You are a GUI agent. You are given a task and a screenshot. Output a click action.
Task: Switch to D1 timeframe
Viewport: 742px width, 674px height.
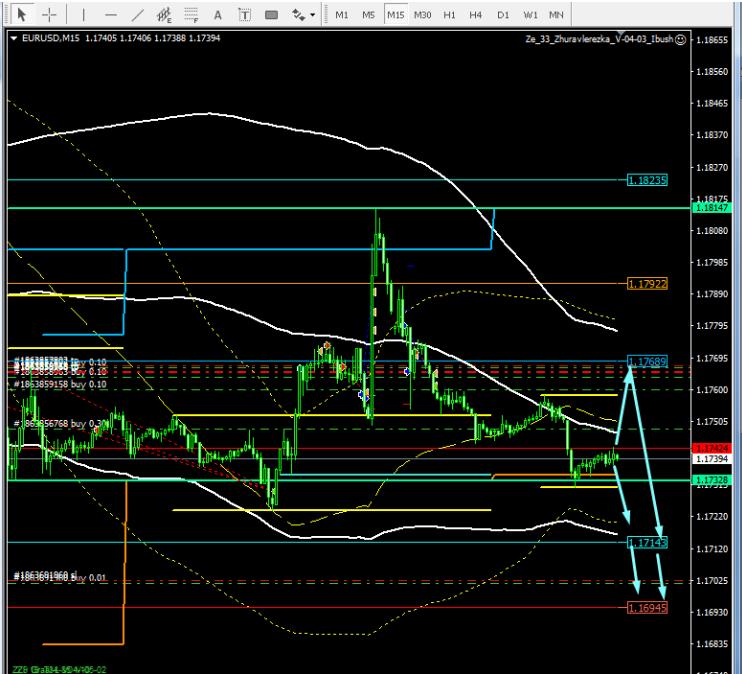point(503,15)
